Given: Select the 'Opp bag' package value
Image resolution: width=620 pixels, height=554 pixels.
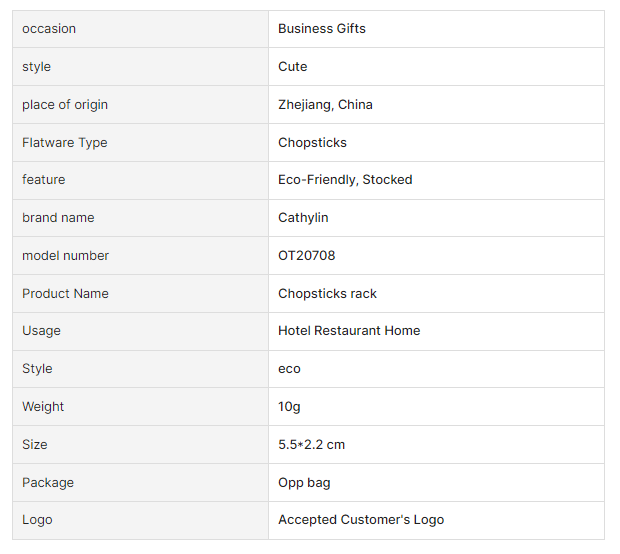Looking at the screenshot, I should point(304,483).
